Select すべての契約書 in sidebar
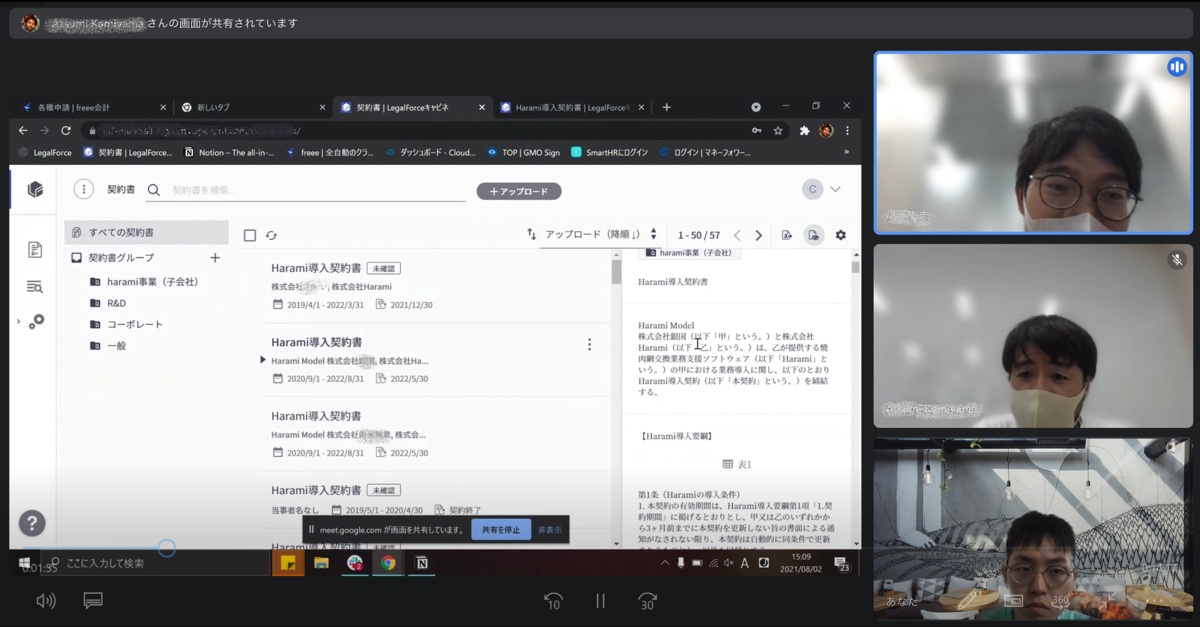The height and width of the screenshot is (627, 1200). pos(146,232)
